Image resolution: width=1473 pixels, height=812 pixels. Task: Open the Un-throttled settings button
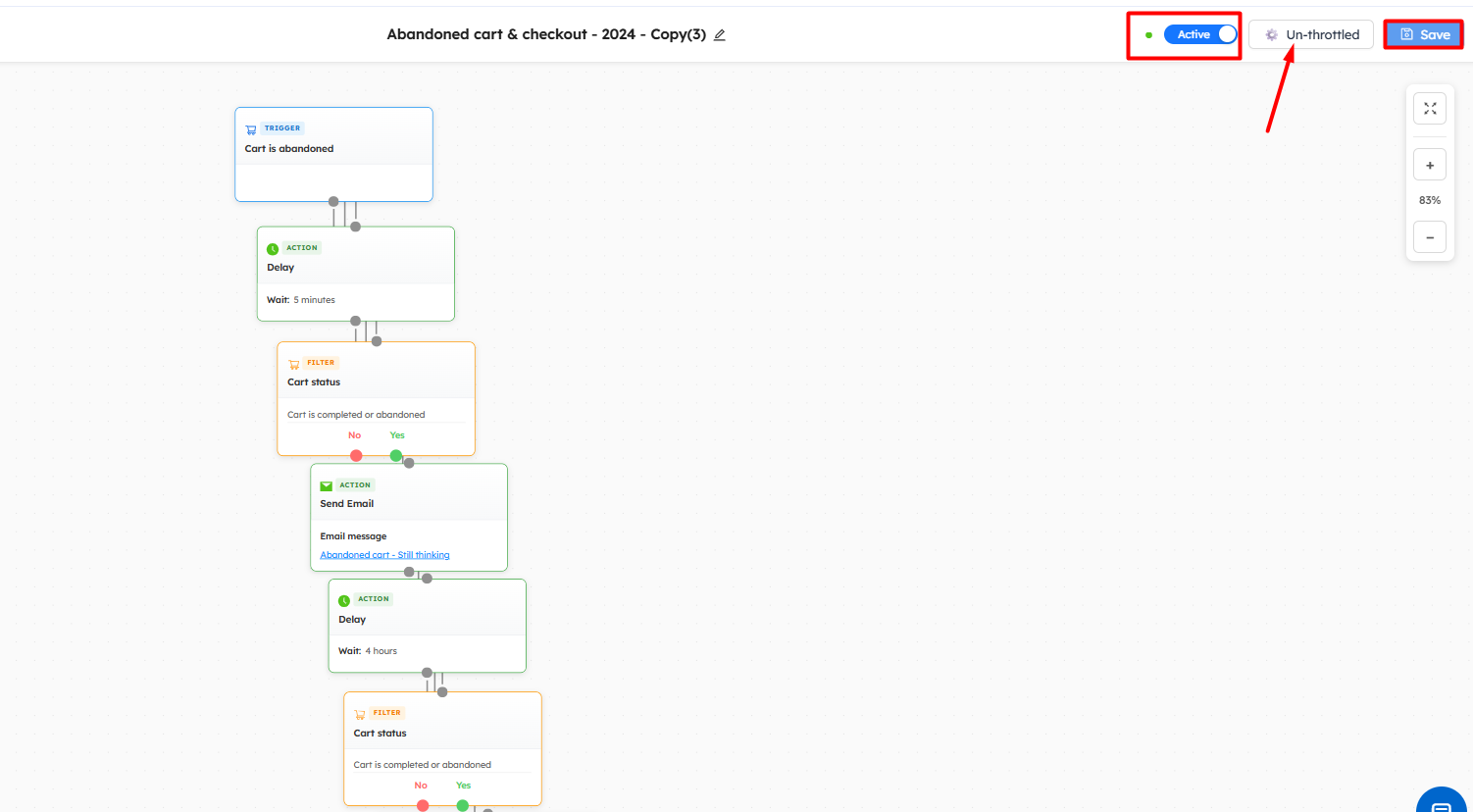[1311, 34]
